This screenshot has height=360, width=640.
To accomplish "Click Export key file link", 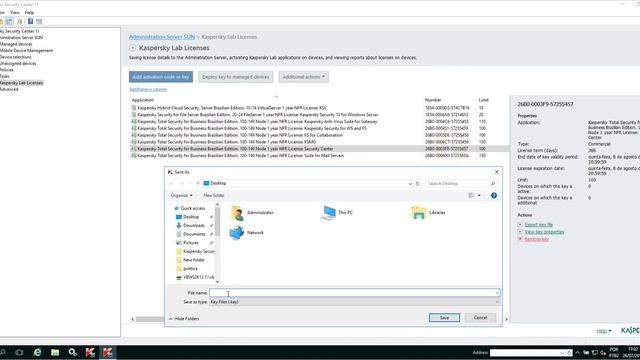I will click(x=538, y=224).
